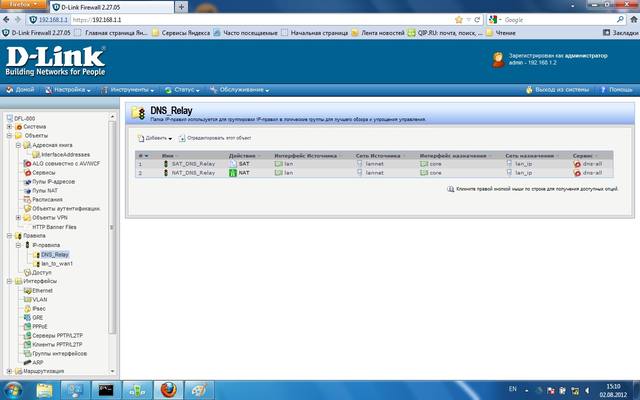Click the GRE tree icon
640x400 pixels.
(x=27, y=318)
